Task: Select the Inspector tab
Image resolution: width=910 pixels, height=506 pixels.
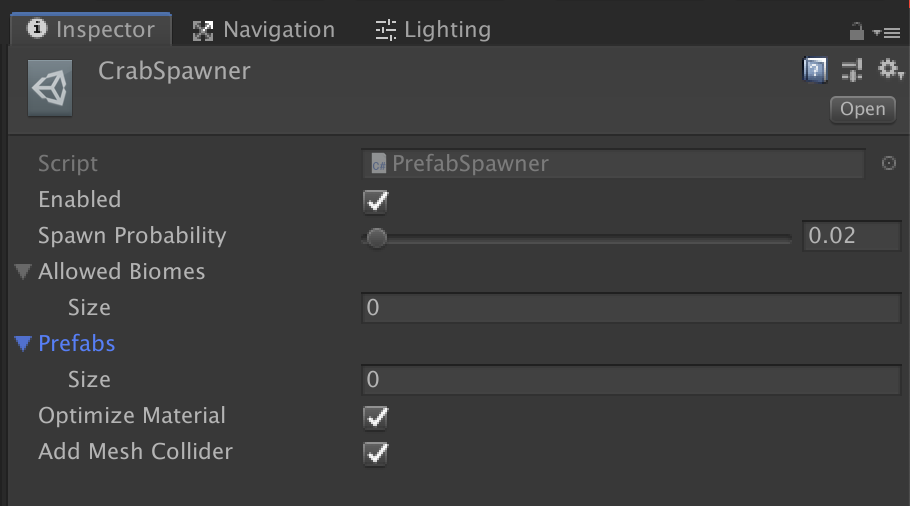Action: 90,30
